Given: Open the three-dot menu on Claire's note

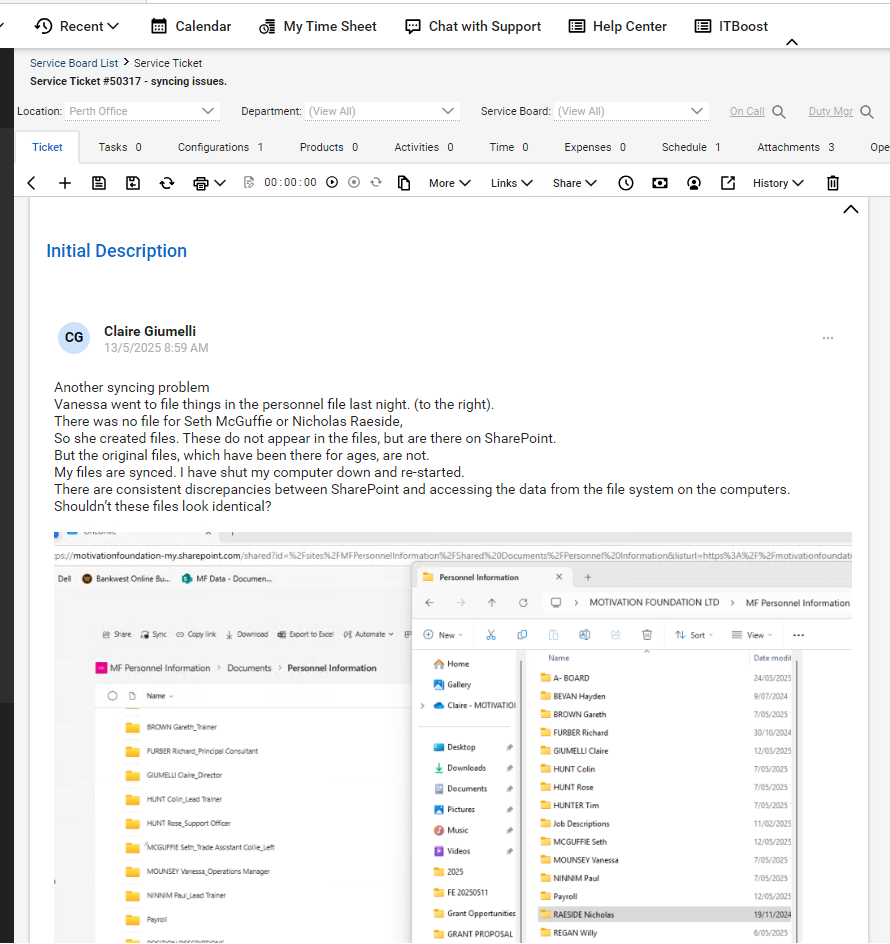Looking at the screenshot, I should (x=828, y=338).
